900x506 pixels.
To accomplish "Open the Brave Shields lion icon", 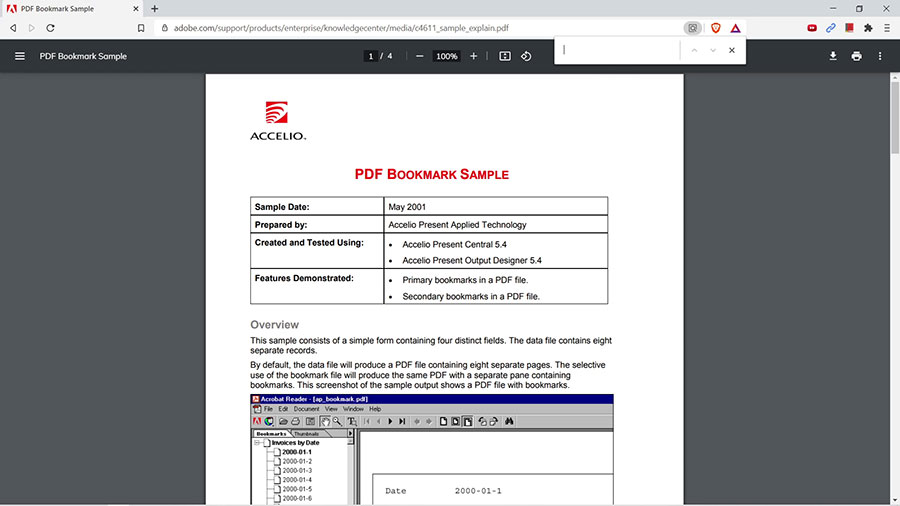I will pos(716,28).
